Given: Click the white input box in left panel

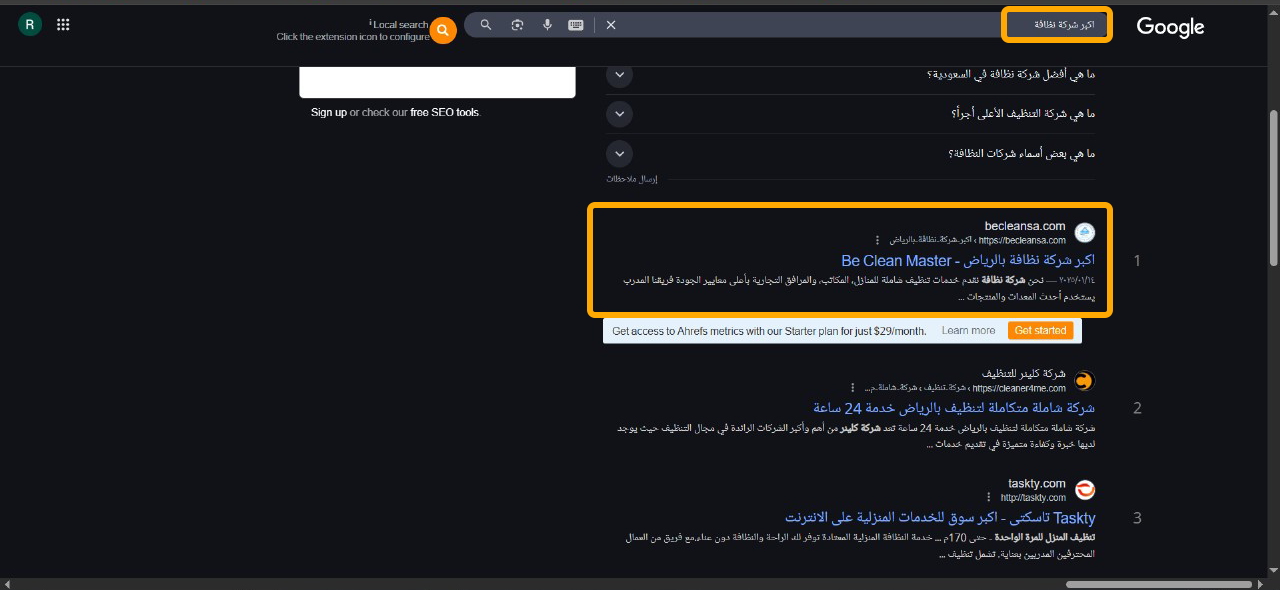Looking at the screenshot, I should coord(437,82).
